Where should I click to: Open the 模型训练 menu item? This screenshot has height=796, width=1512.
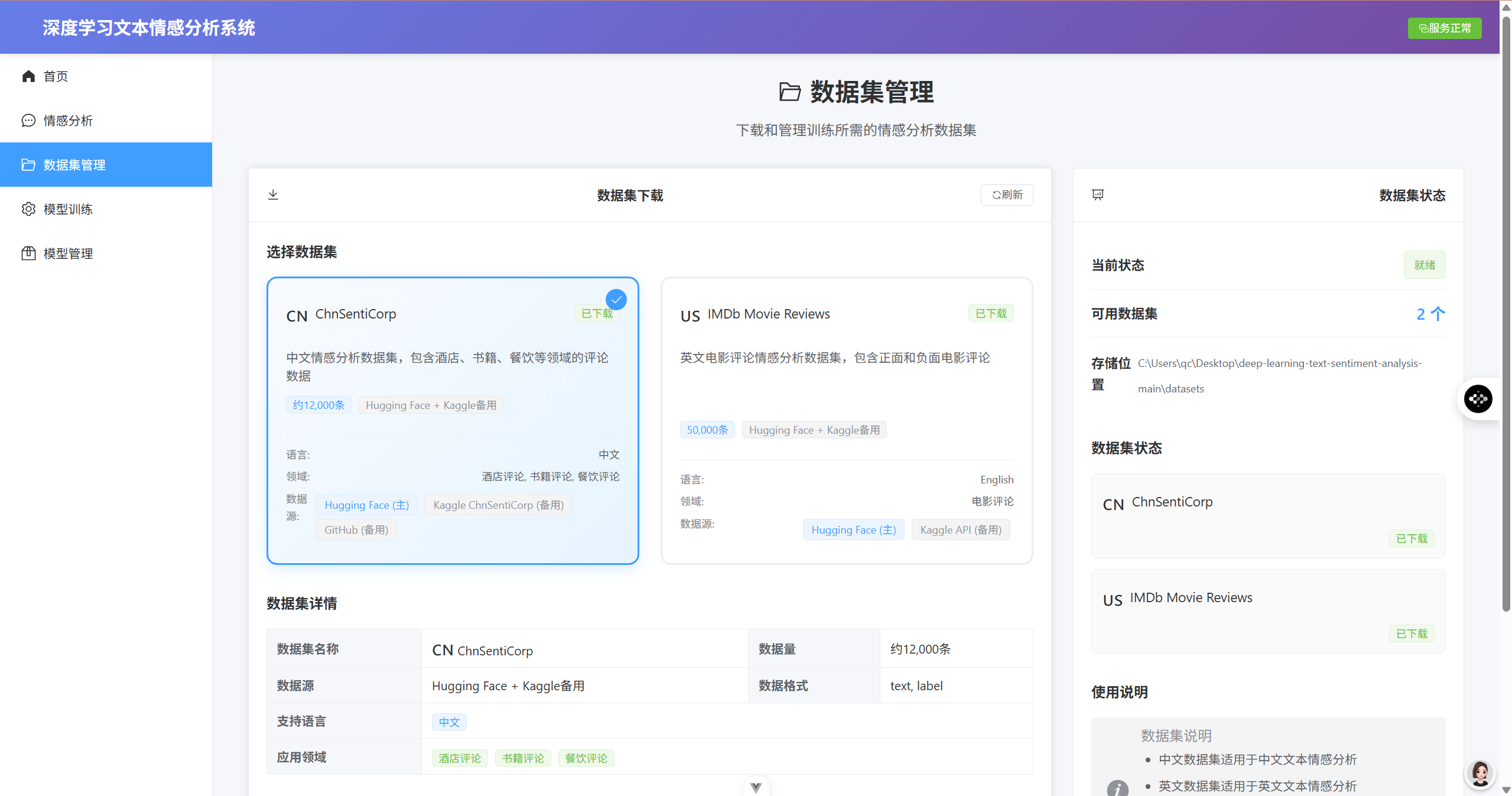pyautogui.click(x=68, y=209)
